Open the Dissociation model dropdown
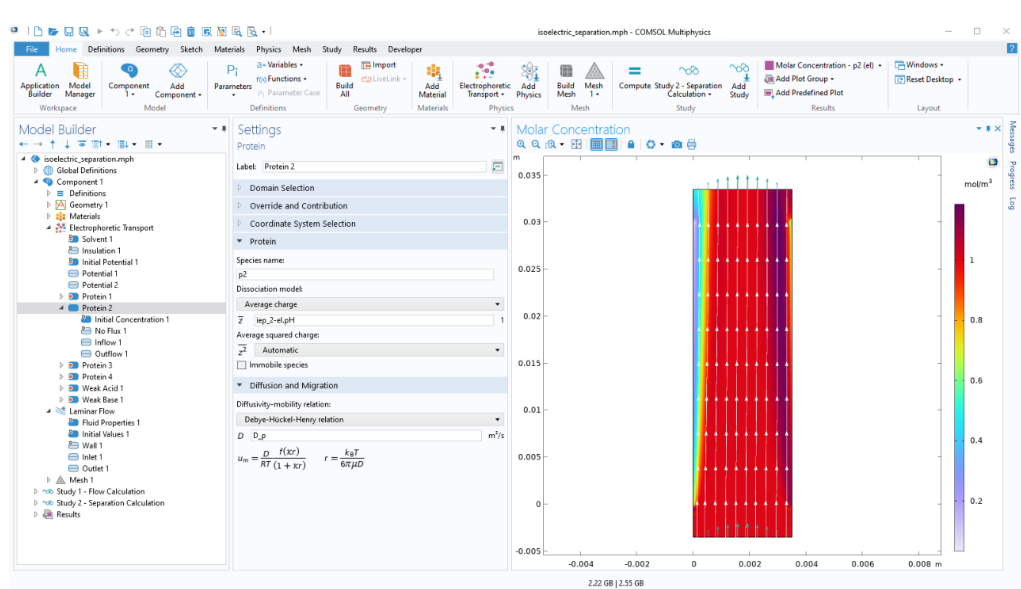The image size is (1021, 589). tap(370, 304)
